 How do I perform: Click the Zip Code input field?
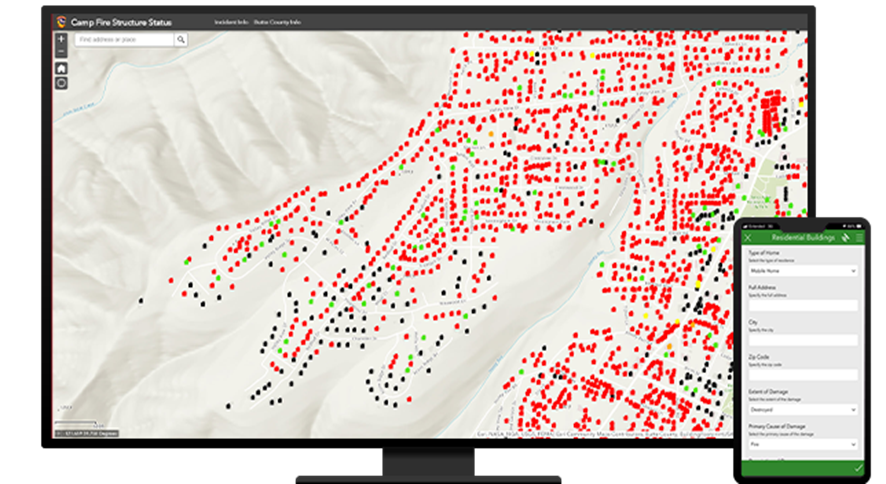(x=802, y=375)
